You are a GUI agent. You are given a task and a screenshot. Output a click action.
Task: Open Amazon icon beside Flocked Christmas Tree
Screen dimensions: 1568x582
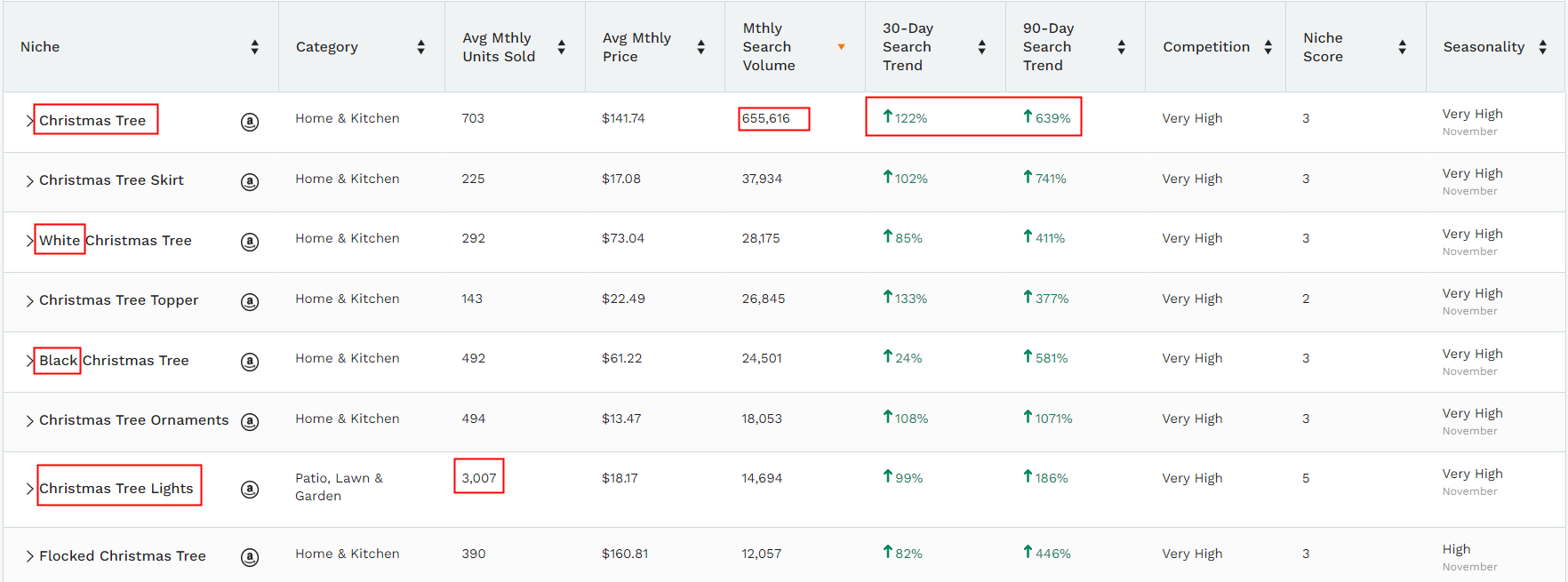pyautogui.click(x=250, y=557)
